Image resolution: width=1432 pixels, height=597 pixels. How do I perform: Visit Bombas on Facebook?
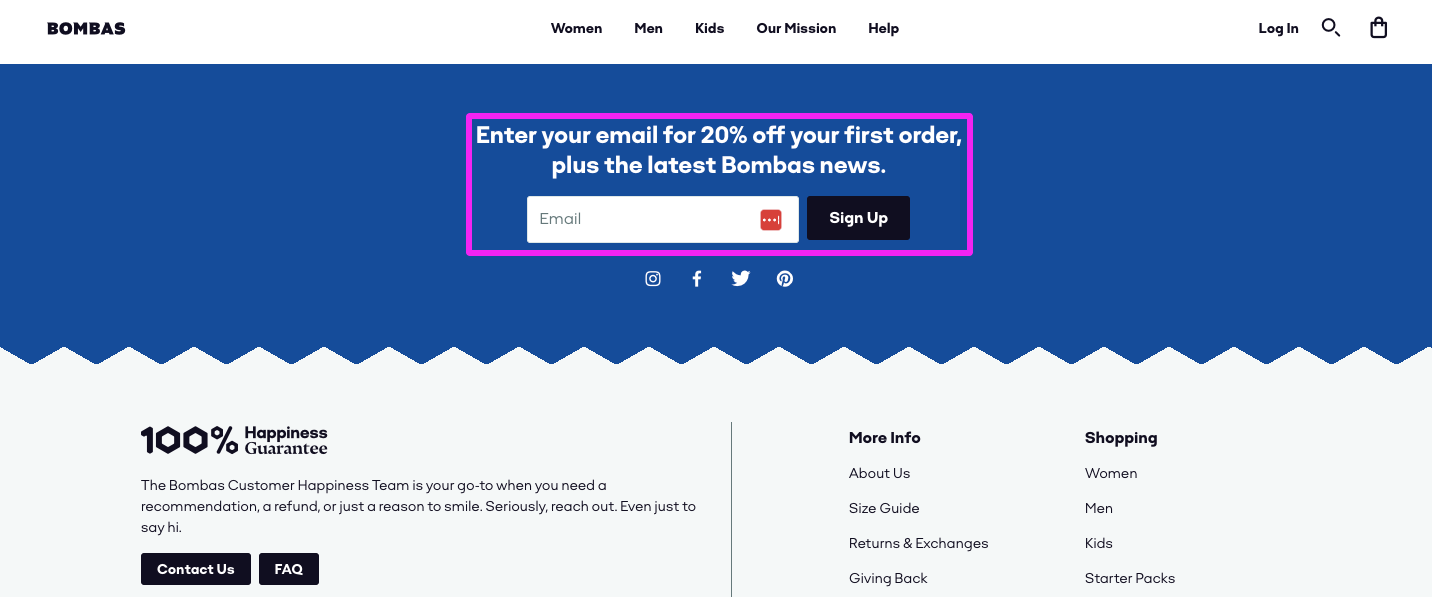[697, 278]
